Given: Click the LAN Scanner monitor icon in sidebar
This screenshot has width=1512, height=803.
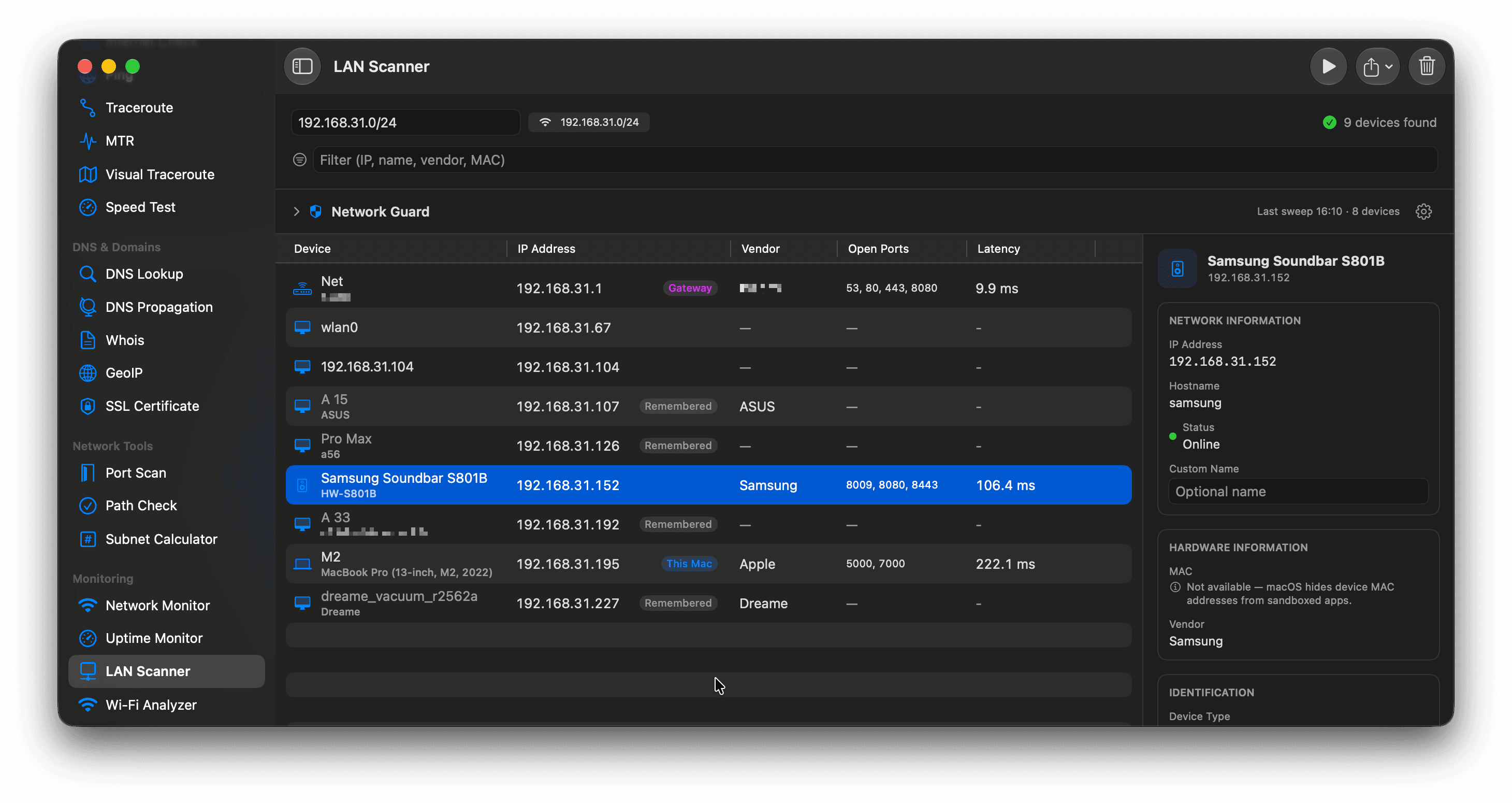Looking at the screenshot, I should [88, 671].
